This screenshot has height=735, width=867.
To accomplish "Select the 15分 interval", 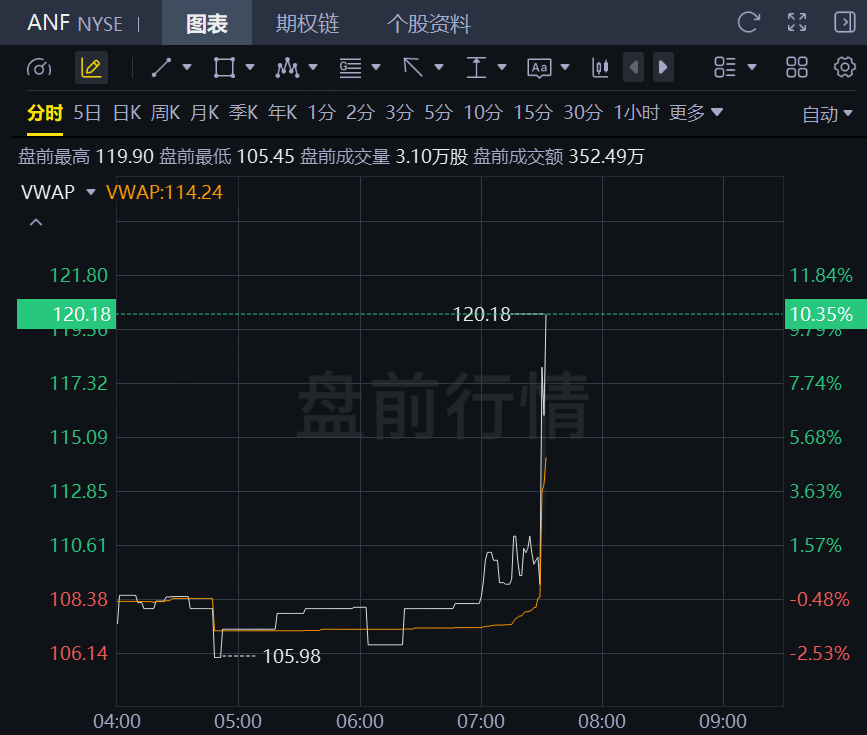I will point(533,113).
